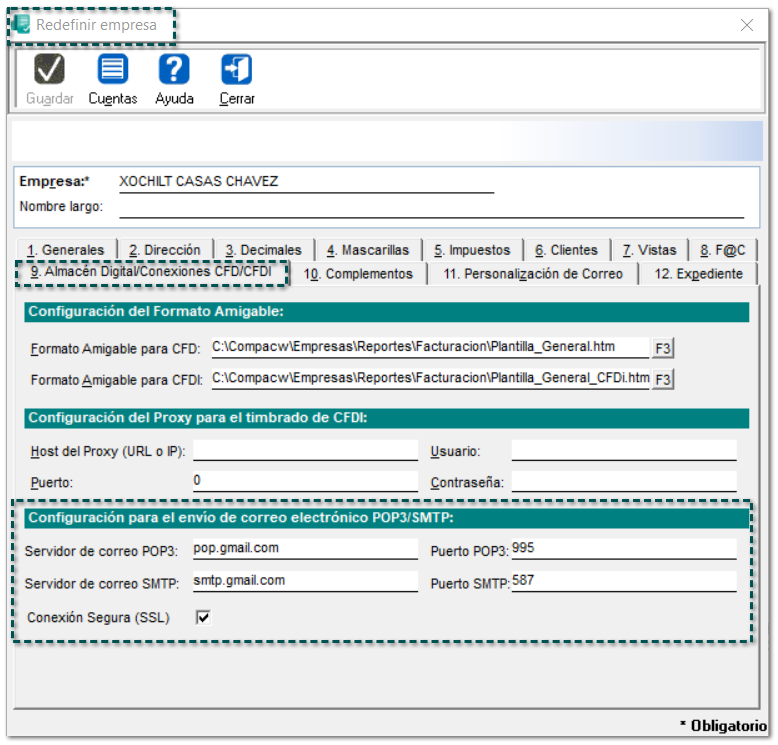Screen dimensions: 778x745
Task: Open 11. Personalización de Correo tab
Action: [533, 274]
